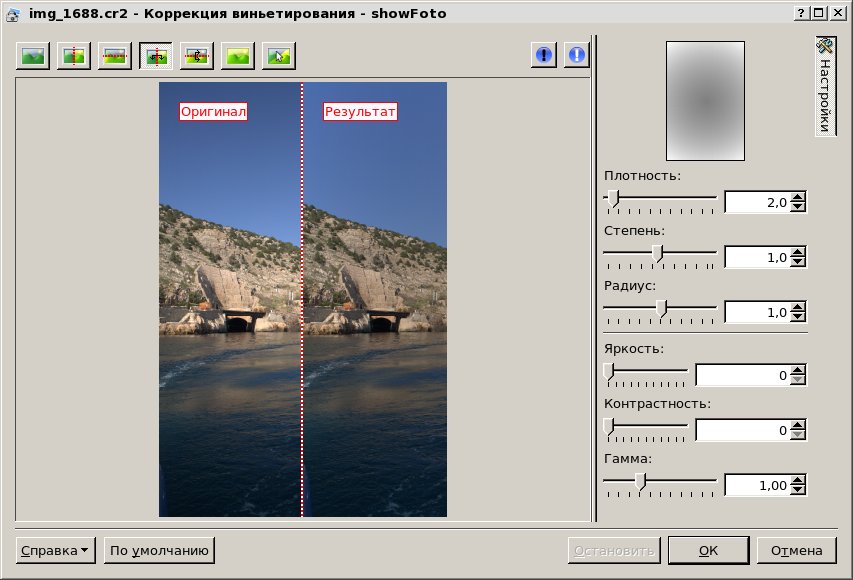Click the title bar help question-mark button
Viewport: 853px width, 580px height.
tap(801, 13)
